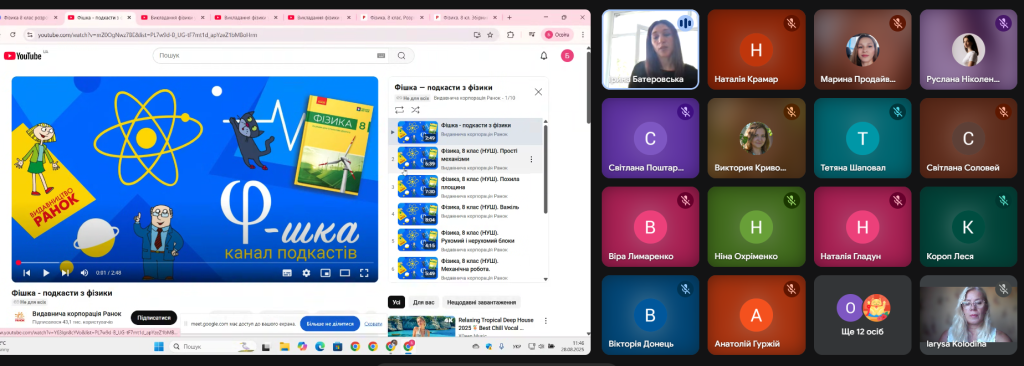Enter fullscreen in the video player
This screenshot has width=1024, height=366.
[x=364, y=273]
